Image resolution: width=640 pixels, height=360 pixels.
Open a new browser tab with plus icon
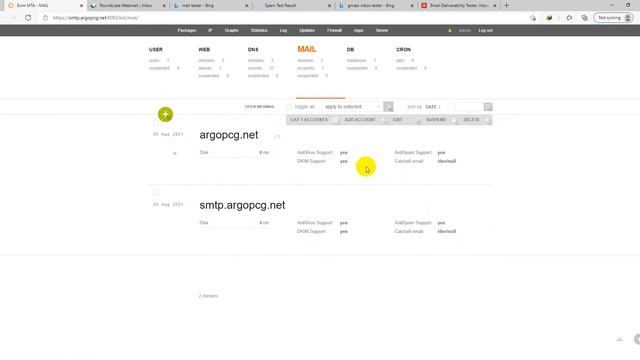point(506,5)
